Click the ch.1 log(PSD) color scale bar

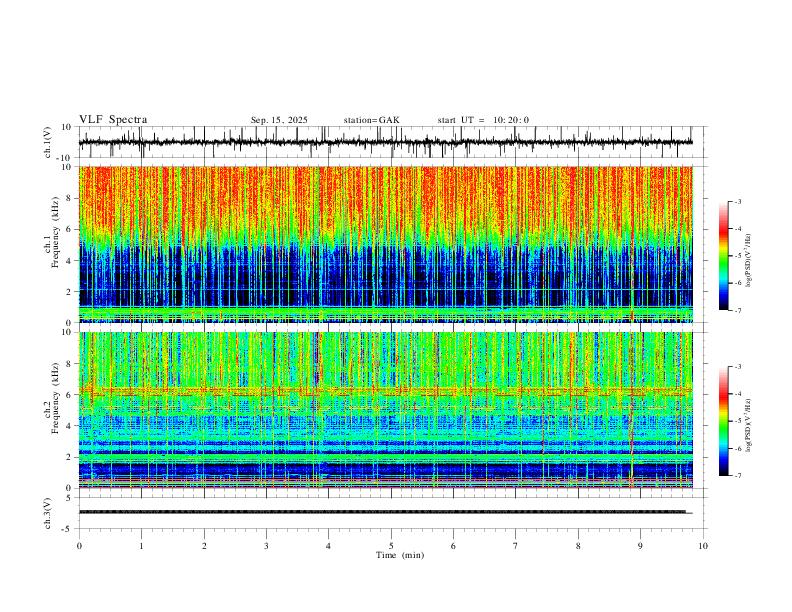click(723, 256)
